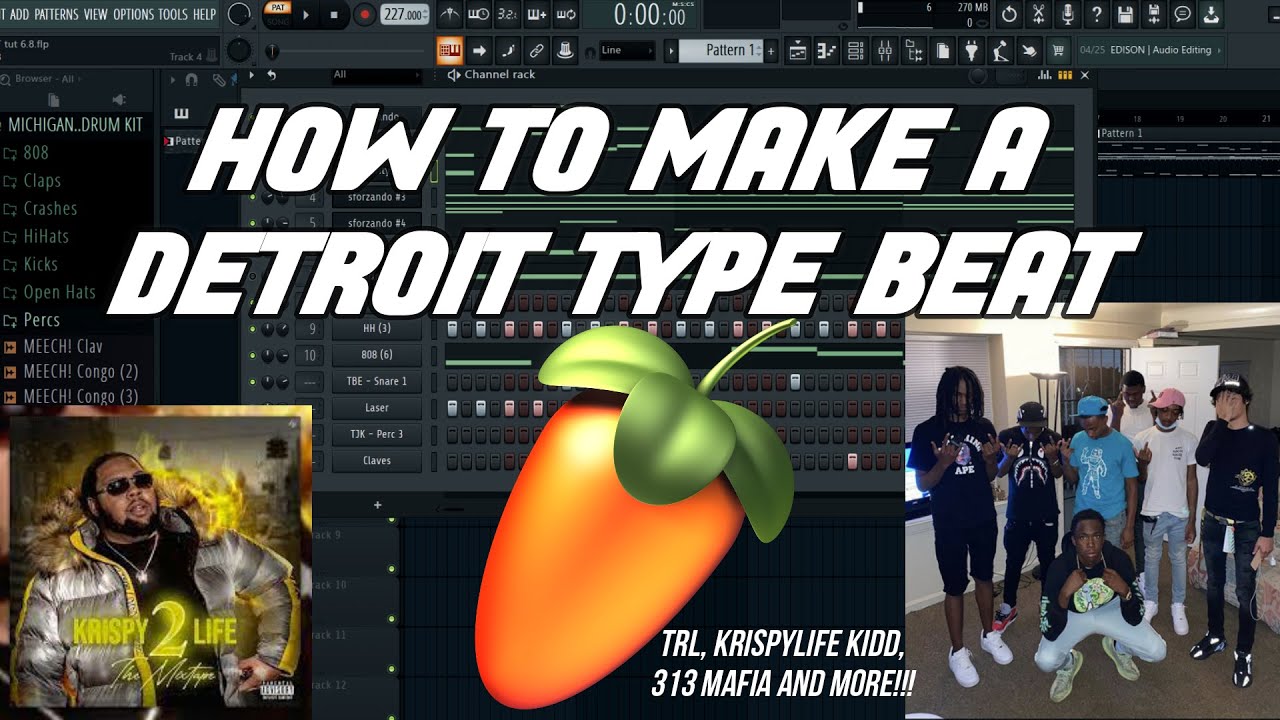The height and width of the screenshot is (720, 1280).
Task: Open the Plugin picker plug icon
Action: click(972, 50)
